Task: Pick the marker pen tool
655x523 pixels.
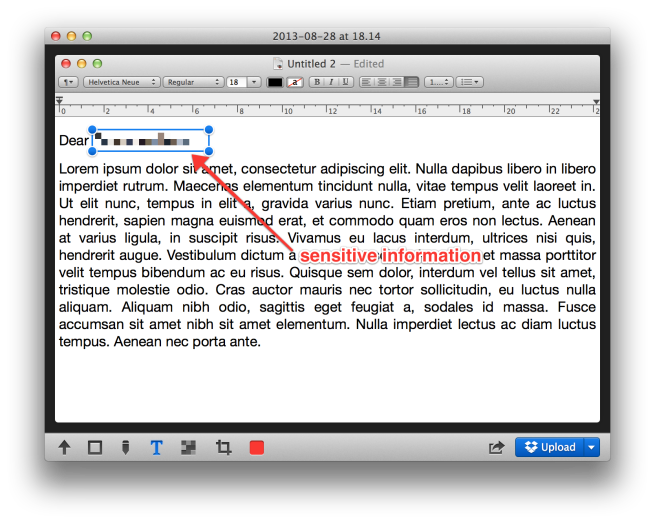Action: (125, 448)
